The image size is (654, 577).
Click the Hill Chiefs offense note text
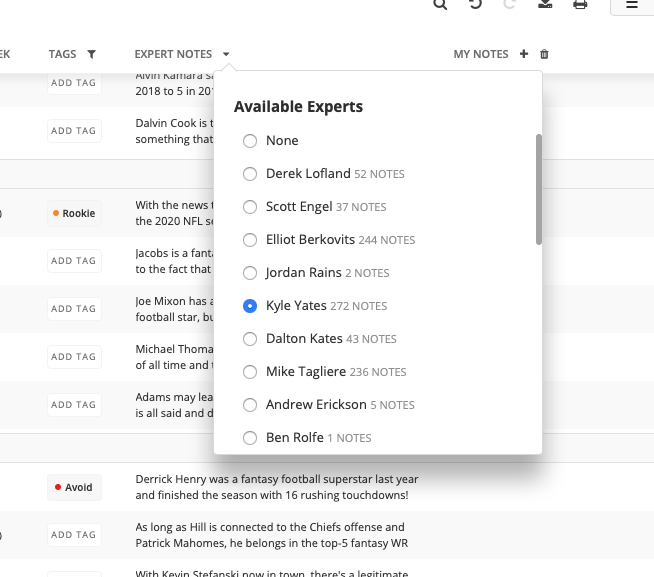pyautogui.click(x=272, y=535)
